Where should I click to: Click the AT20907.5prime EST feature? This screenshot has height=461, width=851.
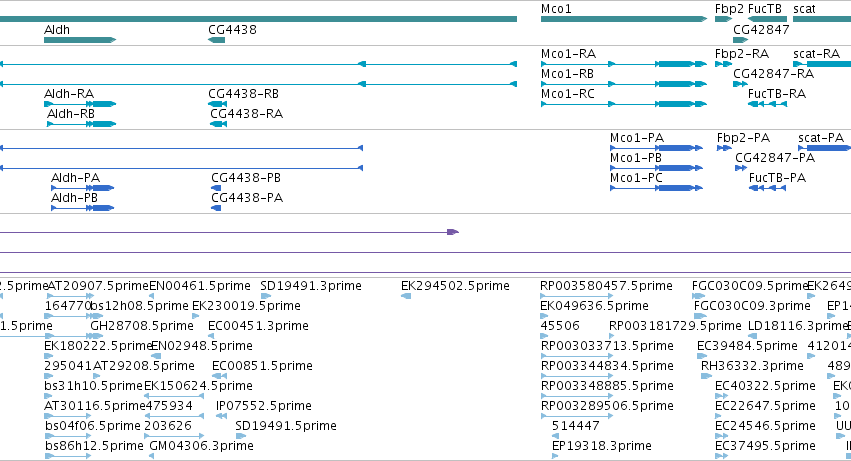click(71, 296)
